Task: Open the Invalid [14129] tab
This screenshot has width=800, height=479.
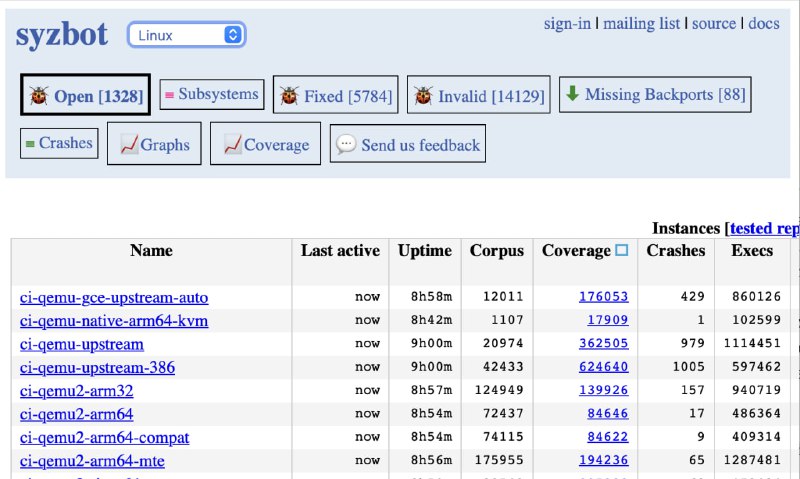Action: 479,95
